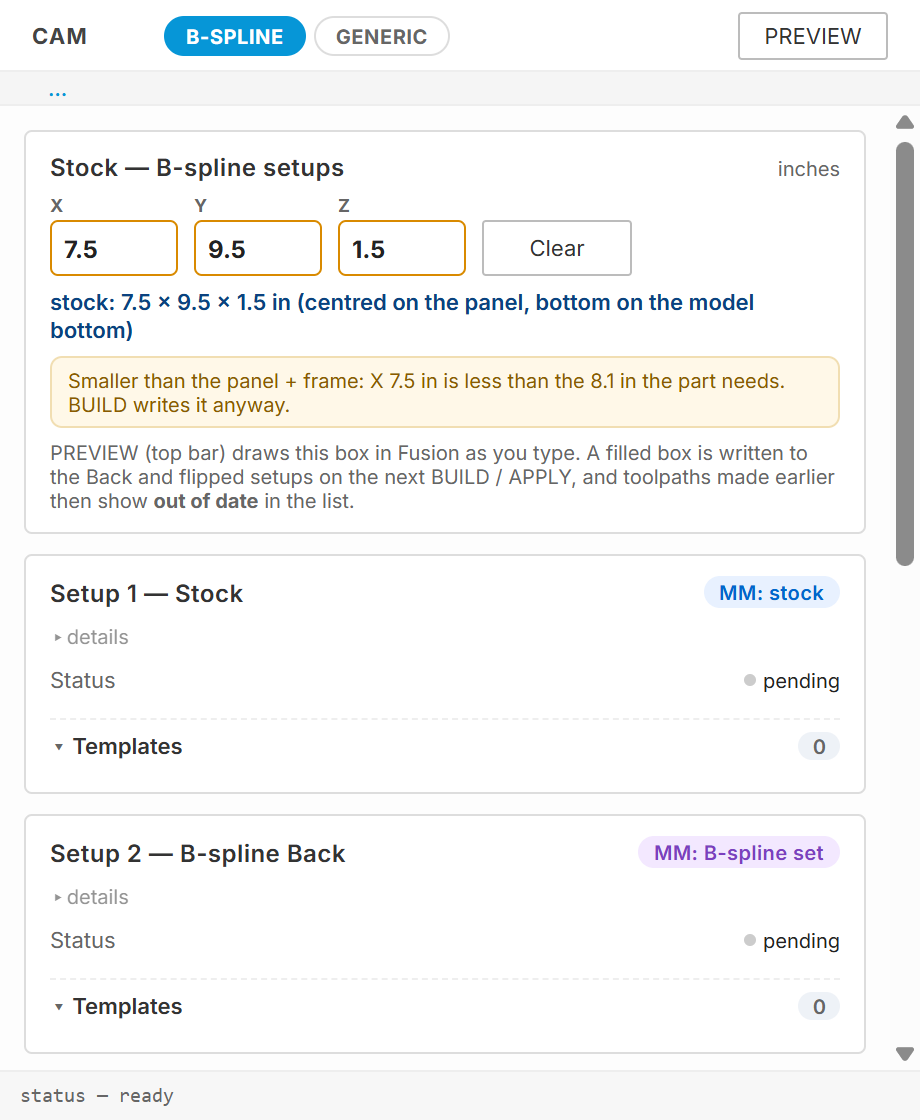Open the three-dots overflow menu
Screen dimensions: 920x1120
58,92
